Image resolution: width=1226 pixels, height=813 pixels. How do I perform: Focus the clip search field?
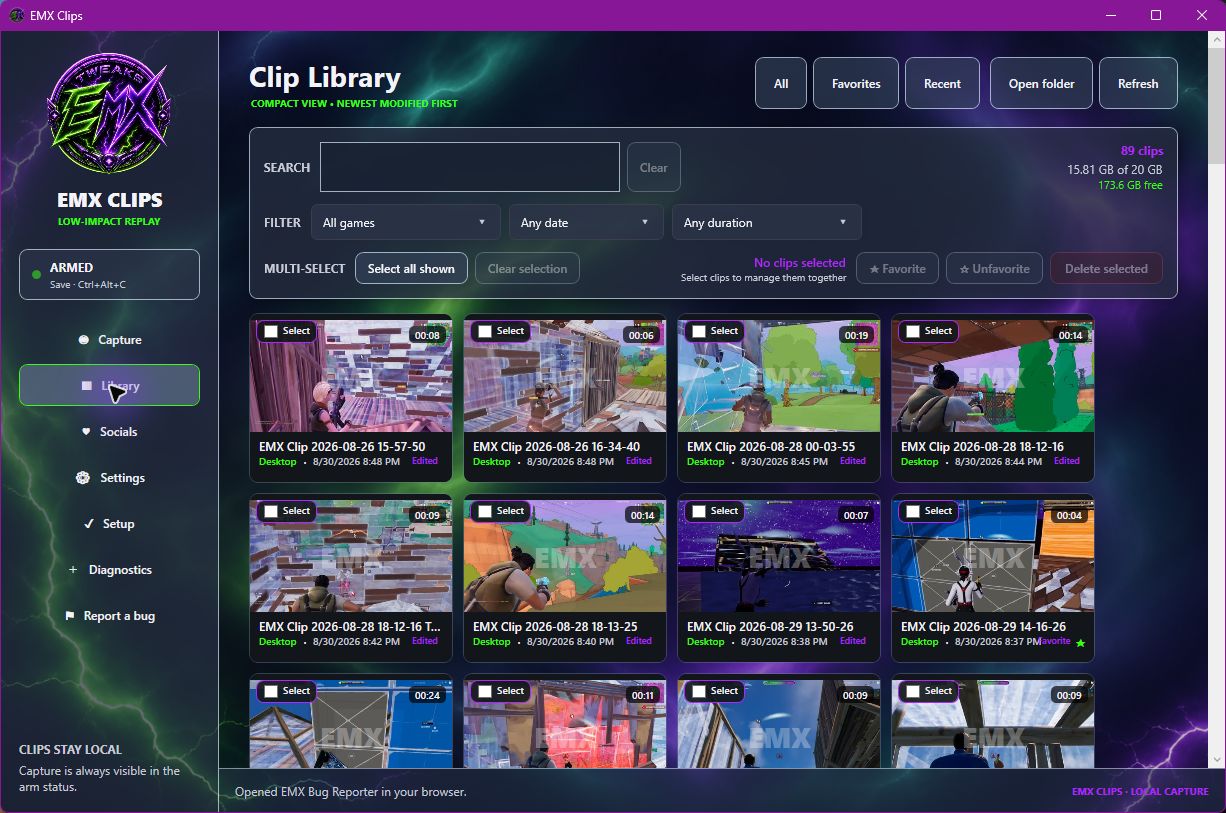tap(470, 167)
